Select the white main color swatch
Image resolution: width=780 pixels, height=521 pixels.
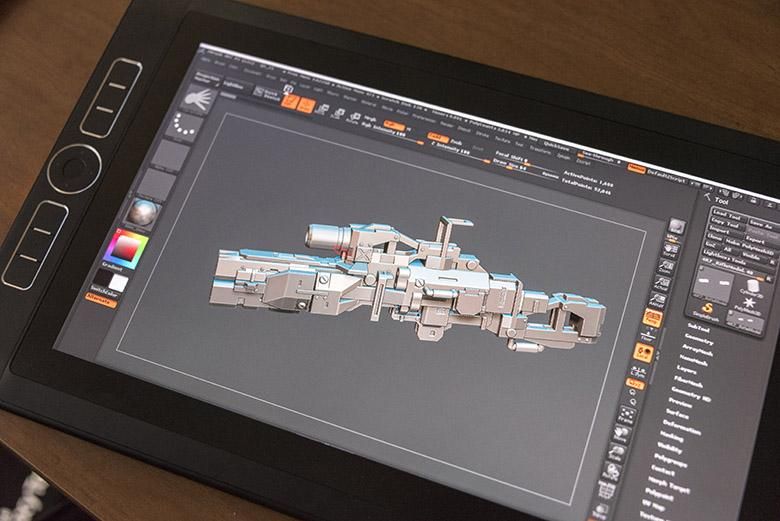tap(118, 283)
